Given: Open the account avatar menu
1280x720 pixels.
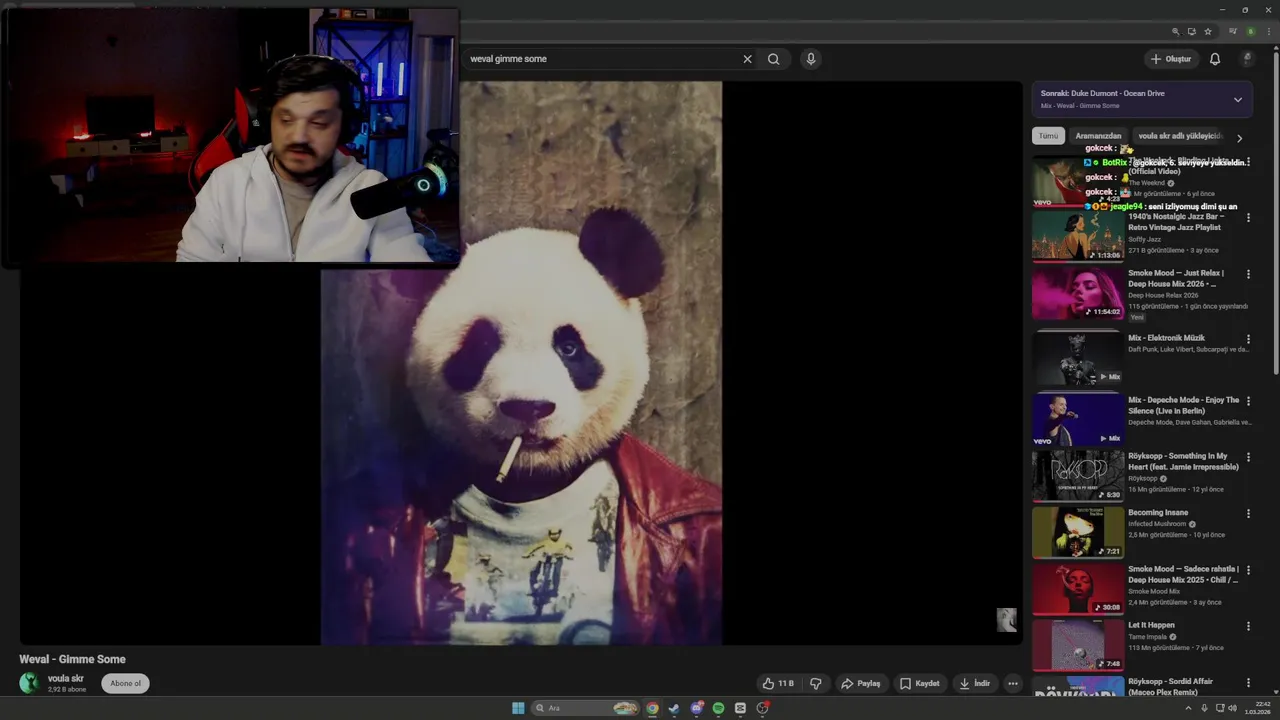Looking at the screenshot, I should (1247, 59).
